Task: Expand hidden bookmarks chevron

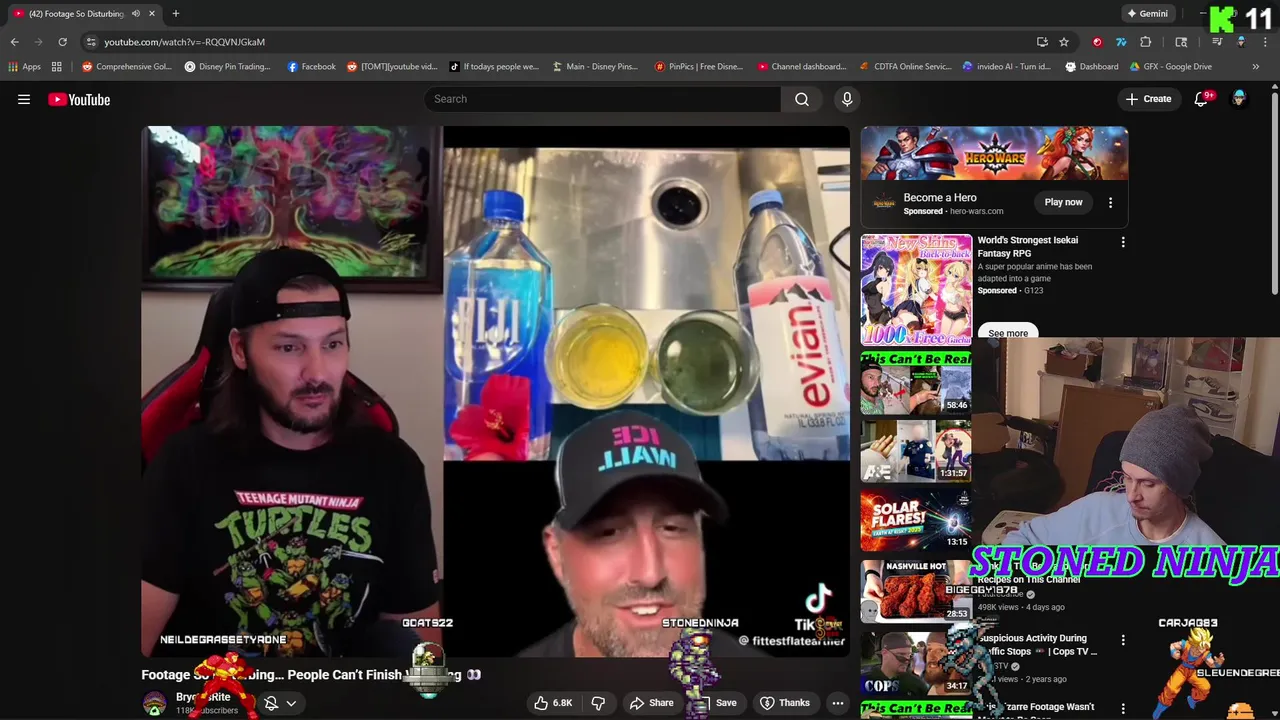Action: click(x=1256, y=67)
